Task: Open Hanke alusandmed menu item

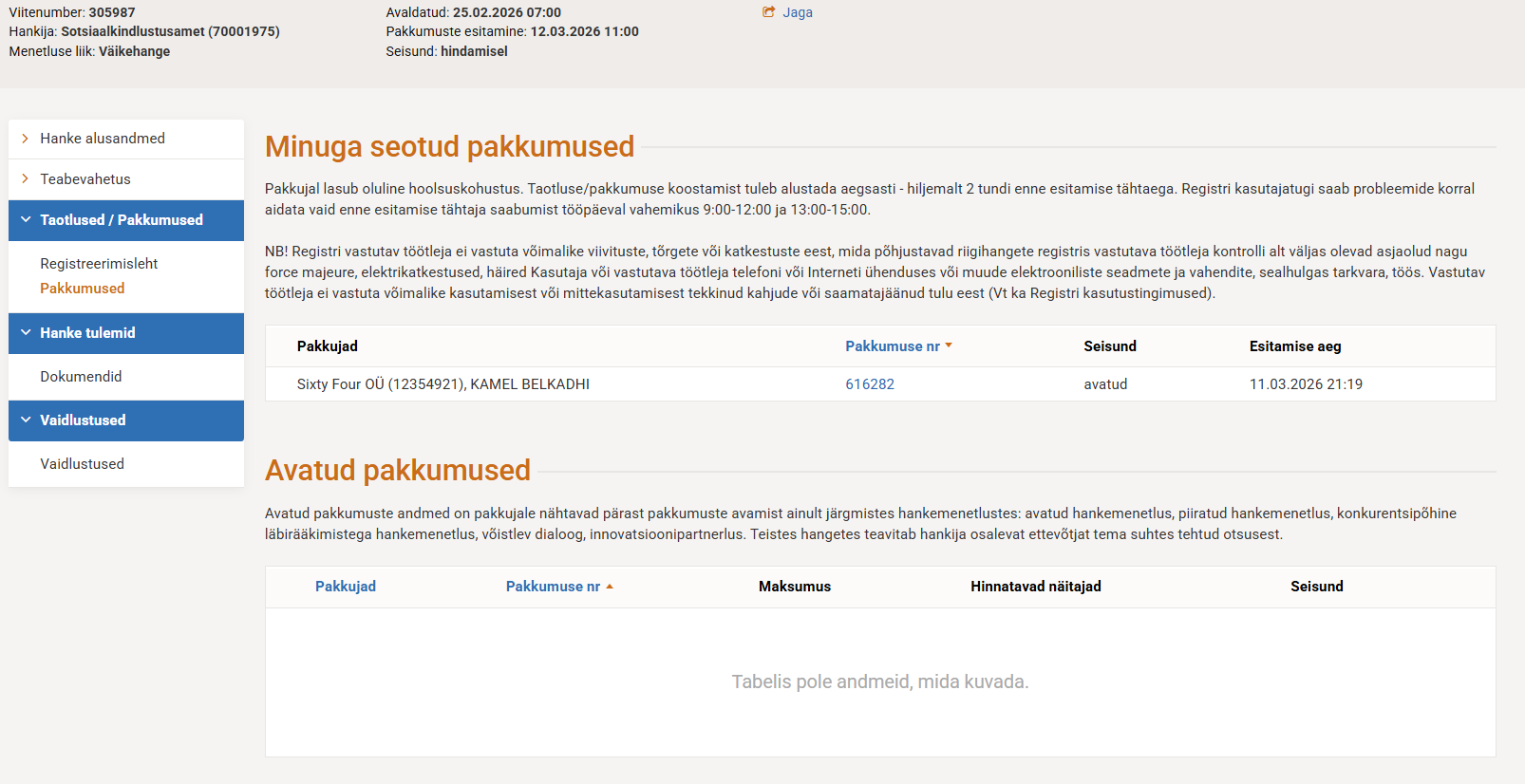Action: (x=103, y=139)
